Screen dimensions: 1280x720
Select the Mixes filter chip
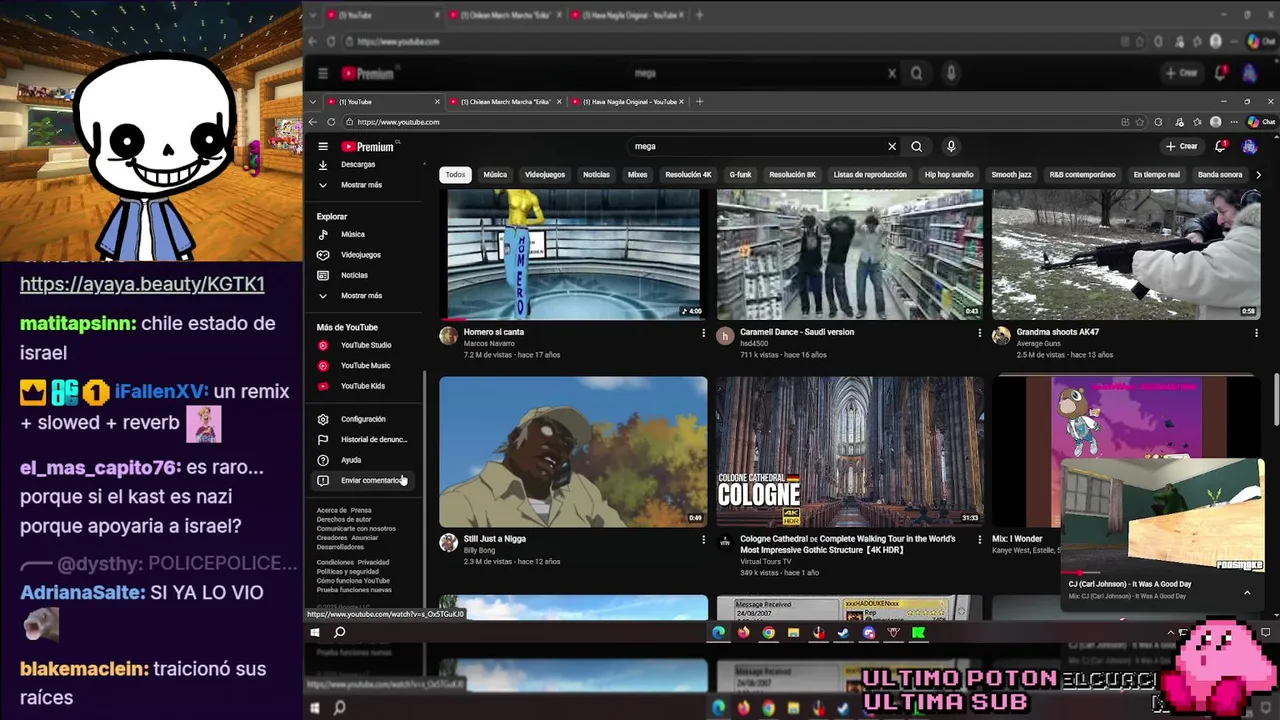click(637, 175)
